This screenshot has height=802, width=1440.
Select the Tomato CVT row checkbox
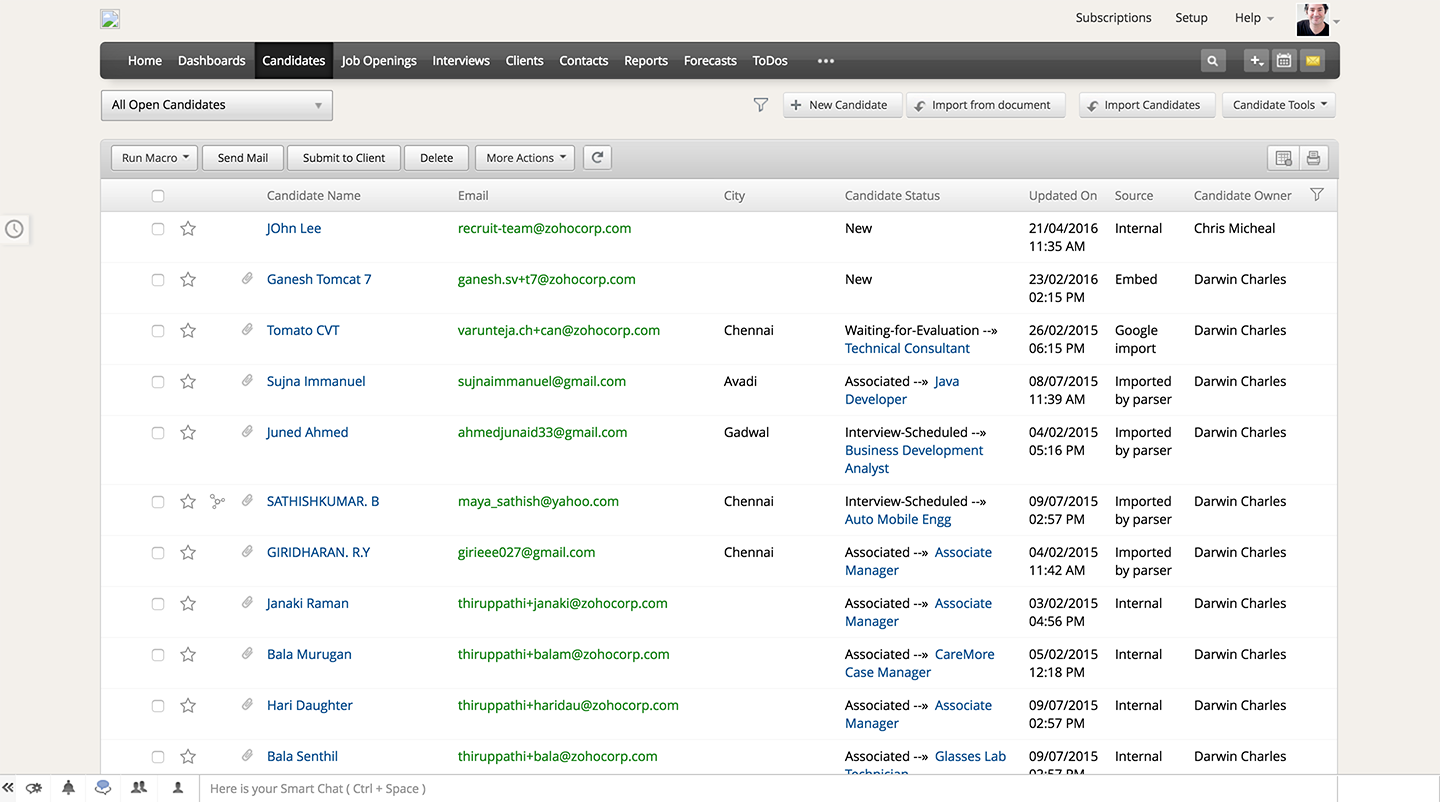click(x=158, y=331)
